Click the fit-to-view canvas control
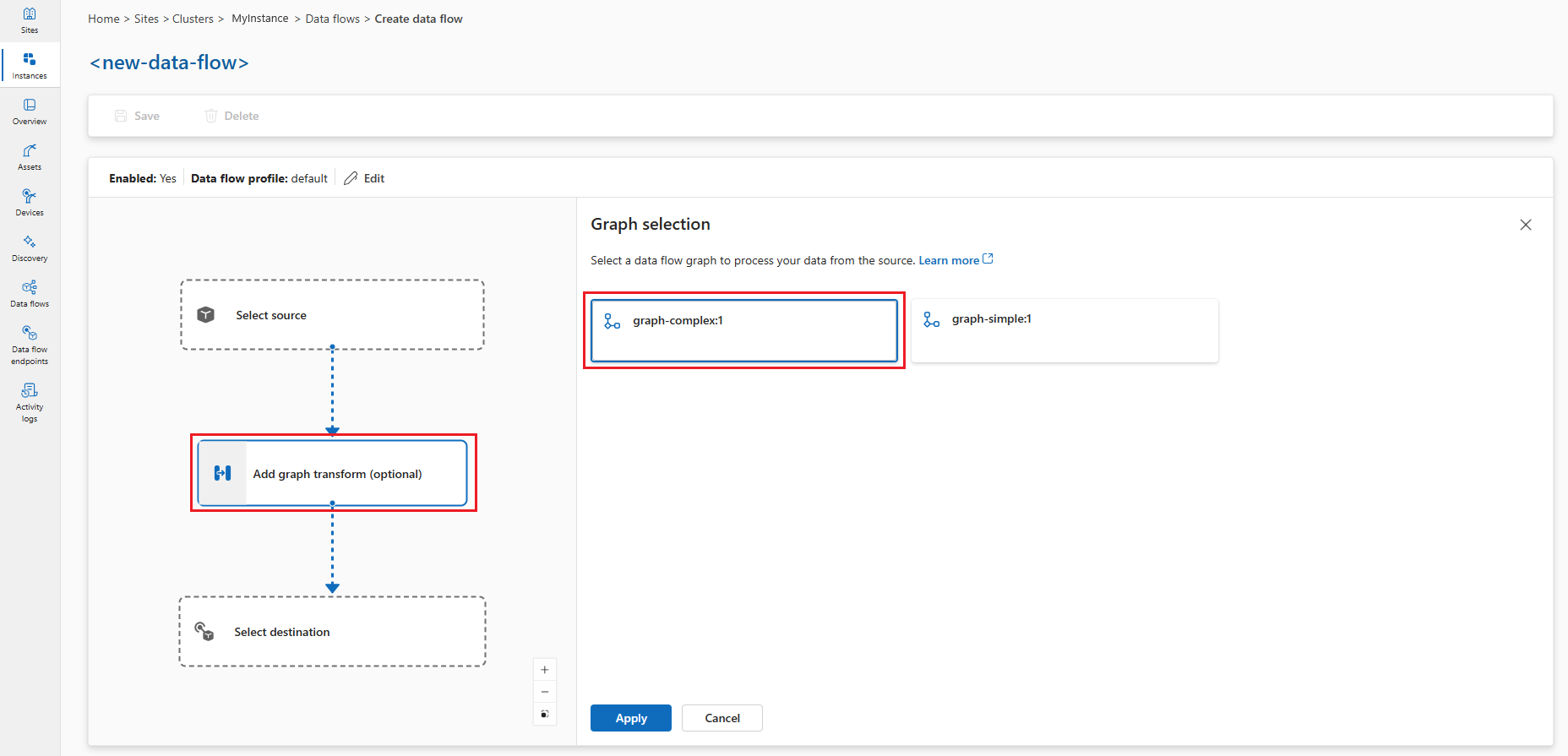The height and width of the screenshot is (756, 1568). pos(545,715)
